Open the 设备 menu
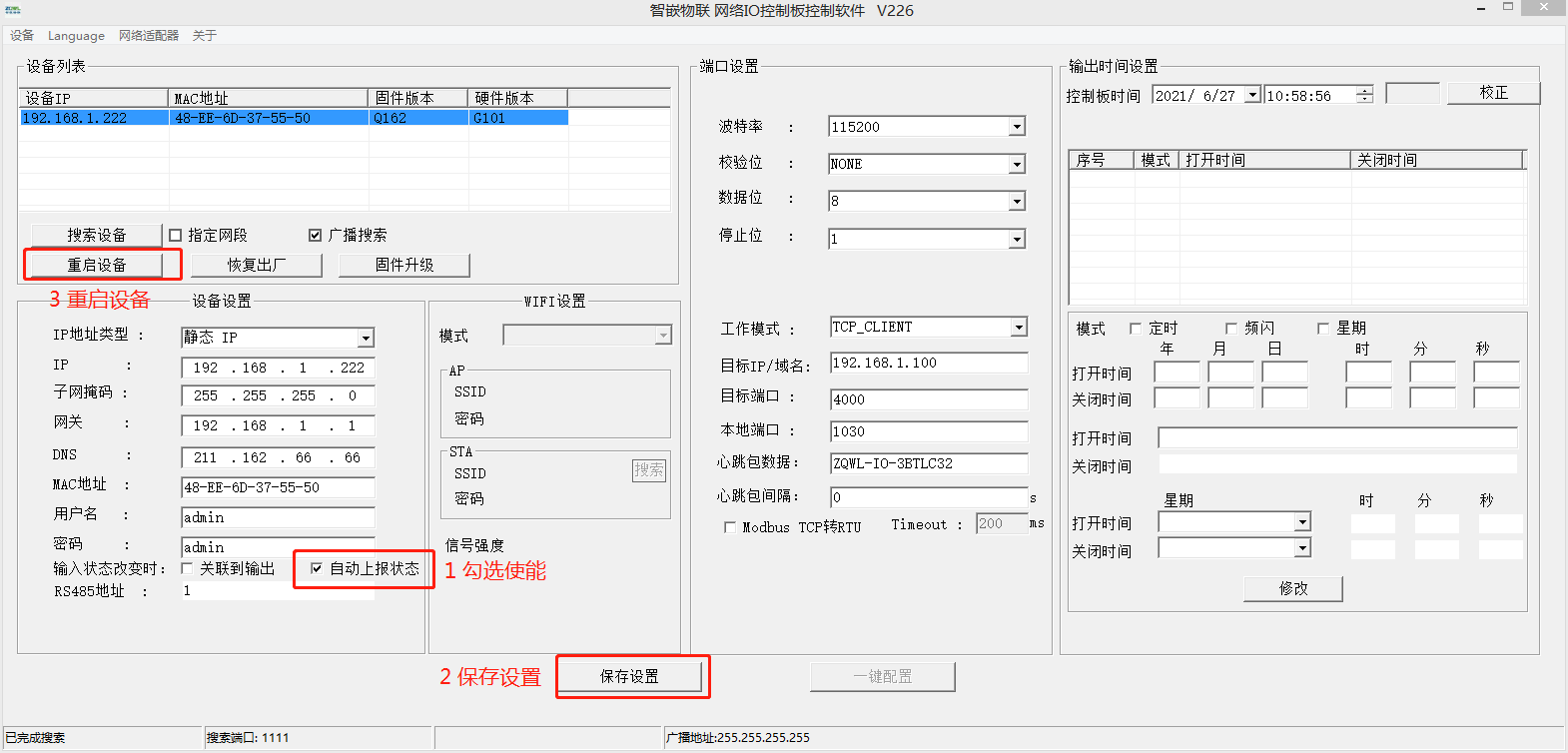Screen dimensions: 1568x753 pos(22,36)
